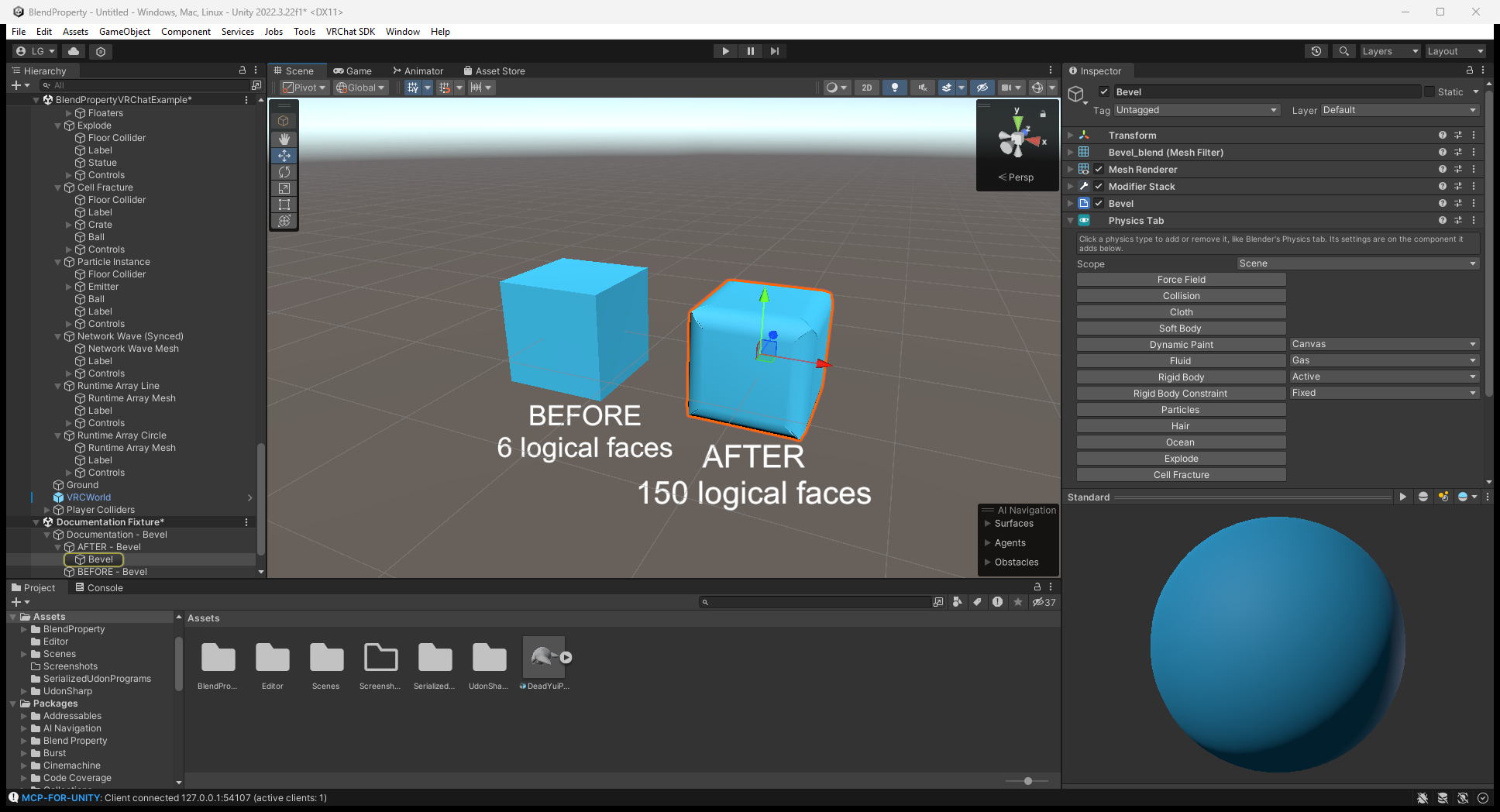Adjust the asset icon size slider

pyautogui.click(x=1027, y=781)
